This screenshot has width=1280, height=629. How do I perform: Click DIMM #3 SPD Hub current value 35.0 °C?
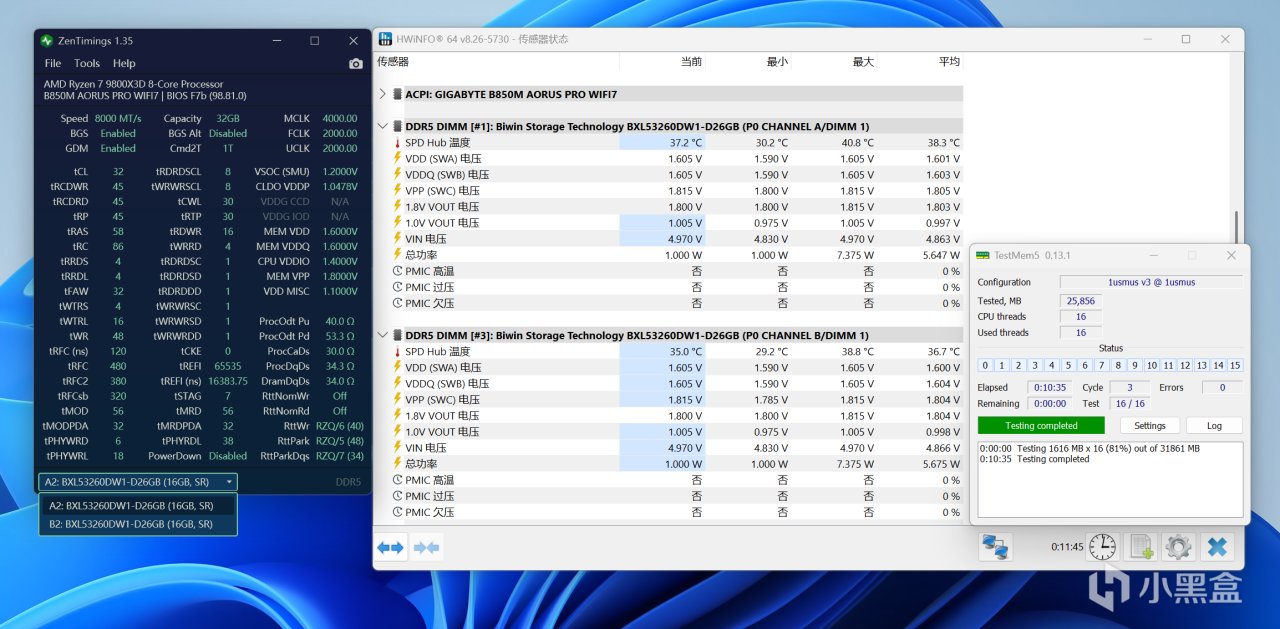click(x=686, y=352)
